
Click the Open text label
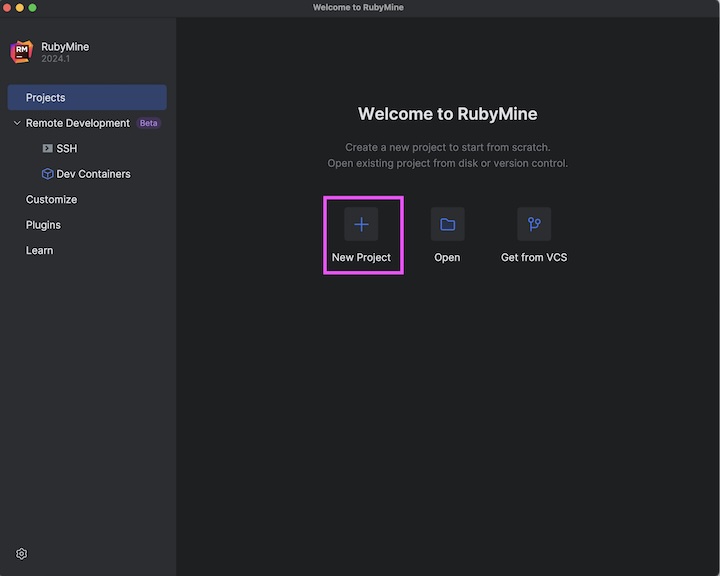click(x=447, y=258)
